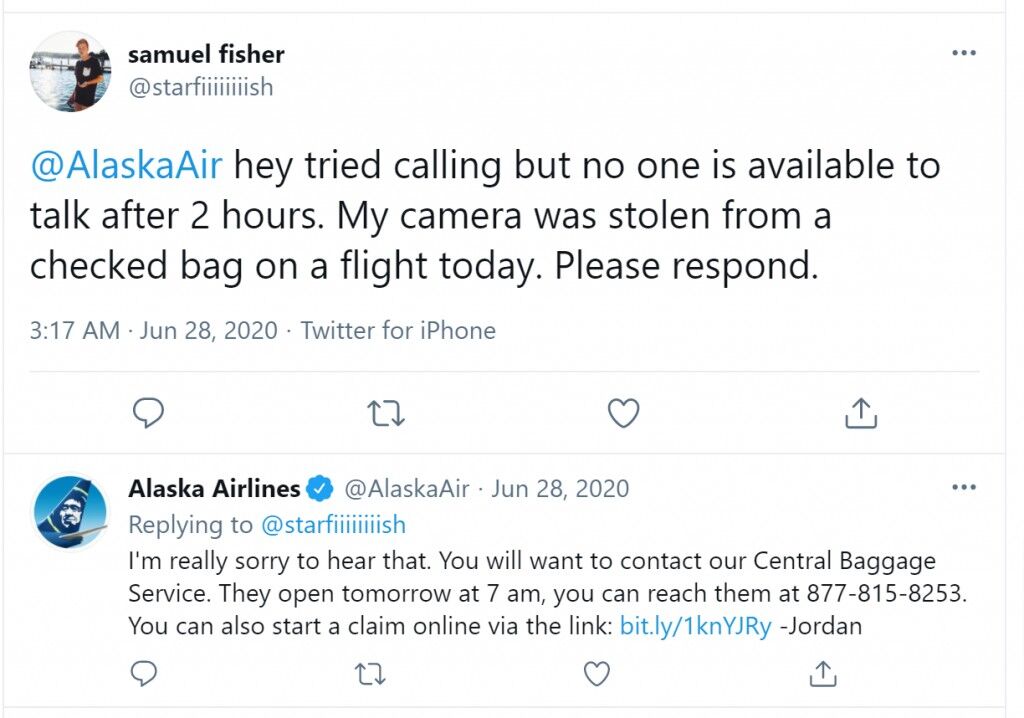Reply to the Alaska Airlines tweet
Viewport: 1024px width, 718px height.
tap(144, 674)
